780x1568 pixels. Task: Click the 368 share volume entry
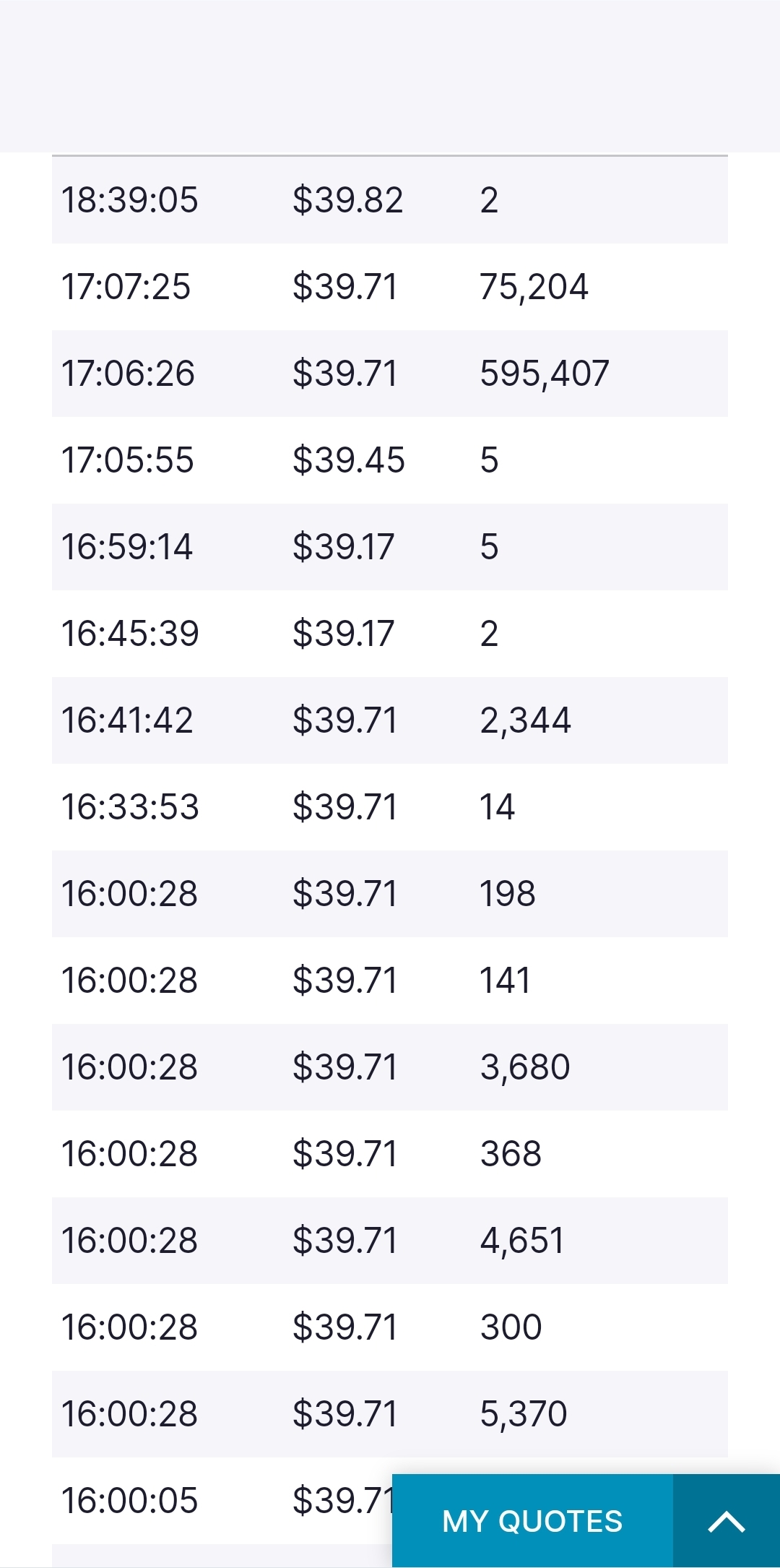[511, 1154]
